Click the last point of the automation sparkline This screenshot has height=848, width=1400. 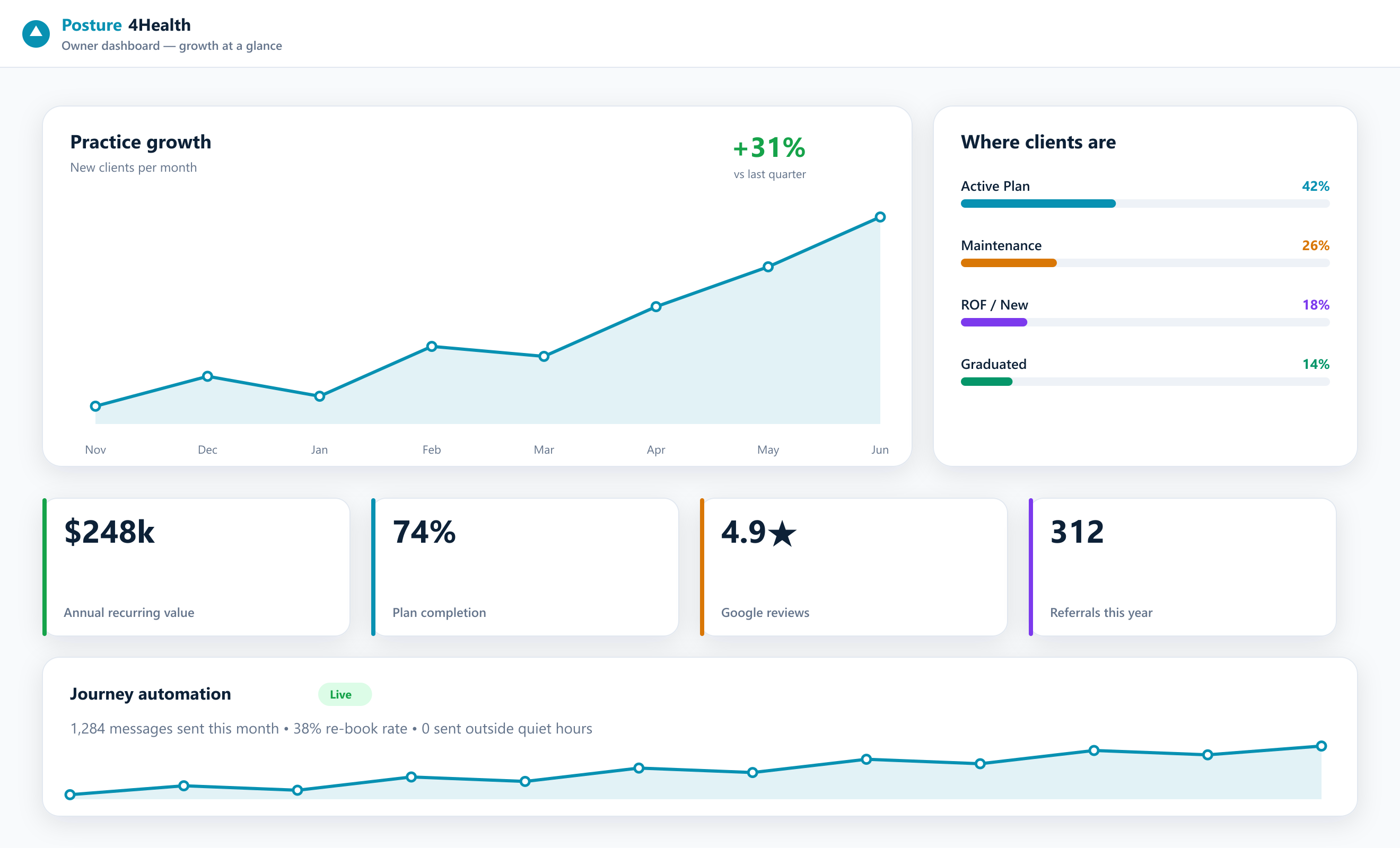(x=1322, y=746)
